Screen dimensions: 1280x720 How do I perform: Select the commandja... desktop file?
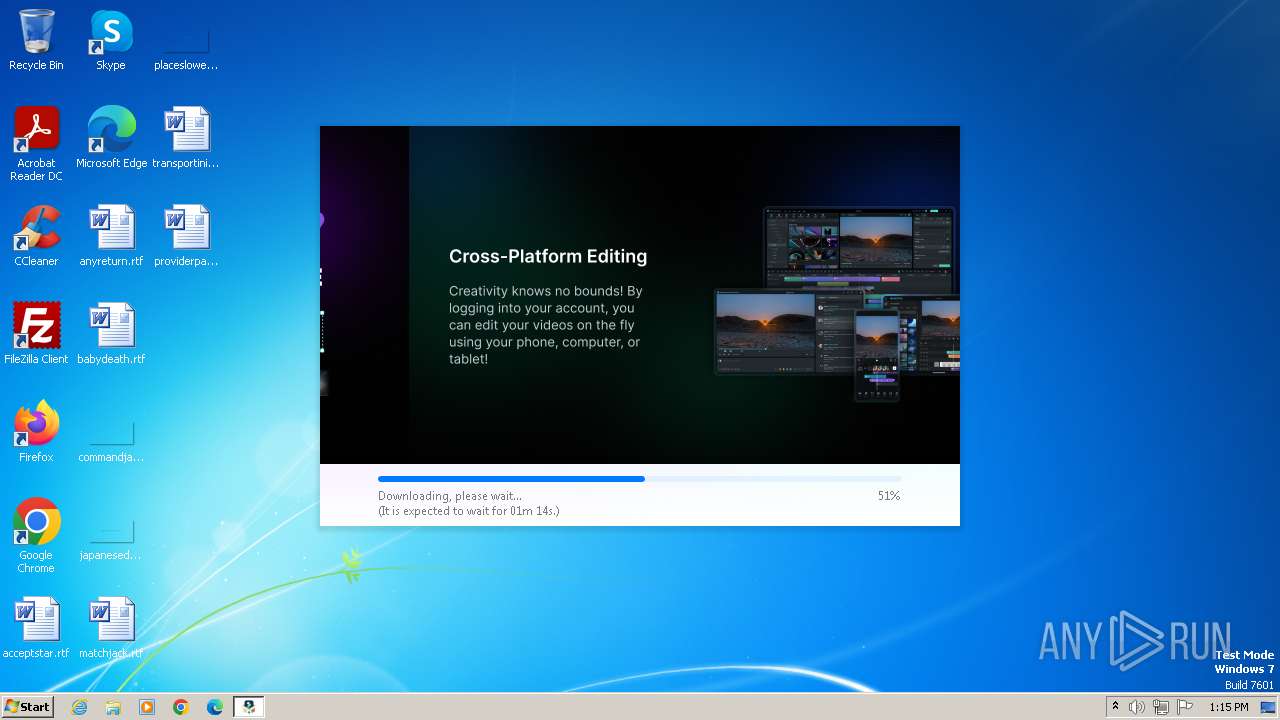pos(111,440)
